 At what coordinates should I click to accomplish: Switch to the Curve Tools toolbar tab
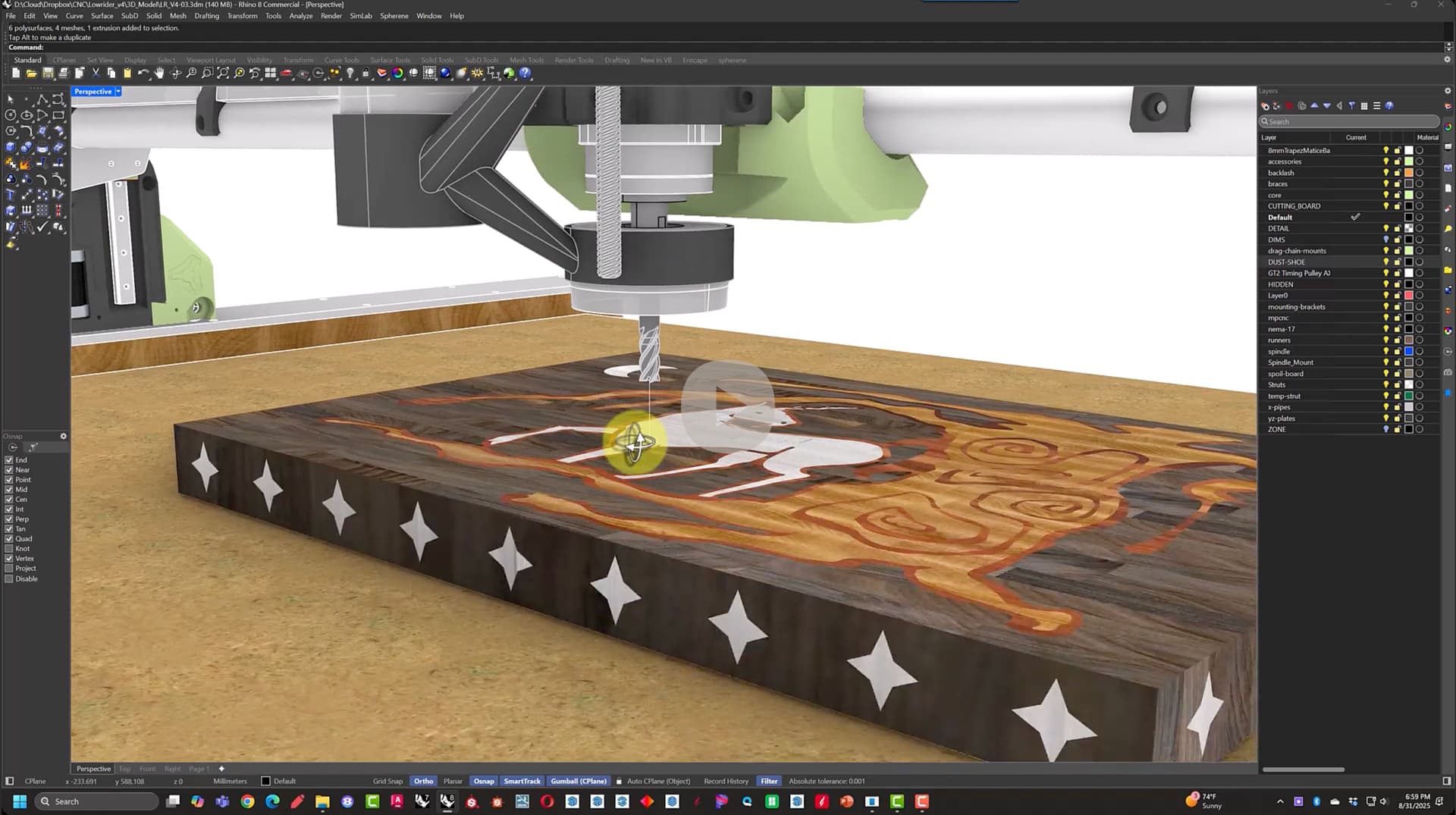pyautogui.click(x=341, y=61)
